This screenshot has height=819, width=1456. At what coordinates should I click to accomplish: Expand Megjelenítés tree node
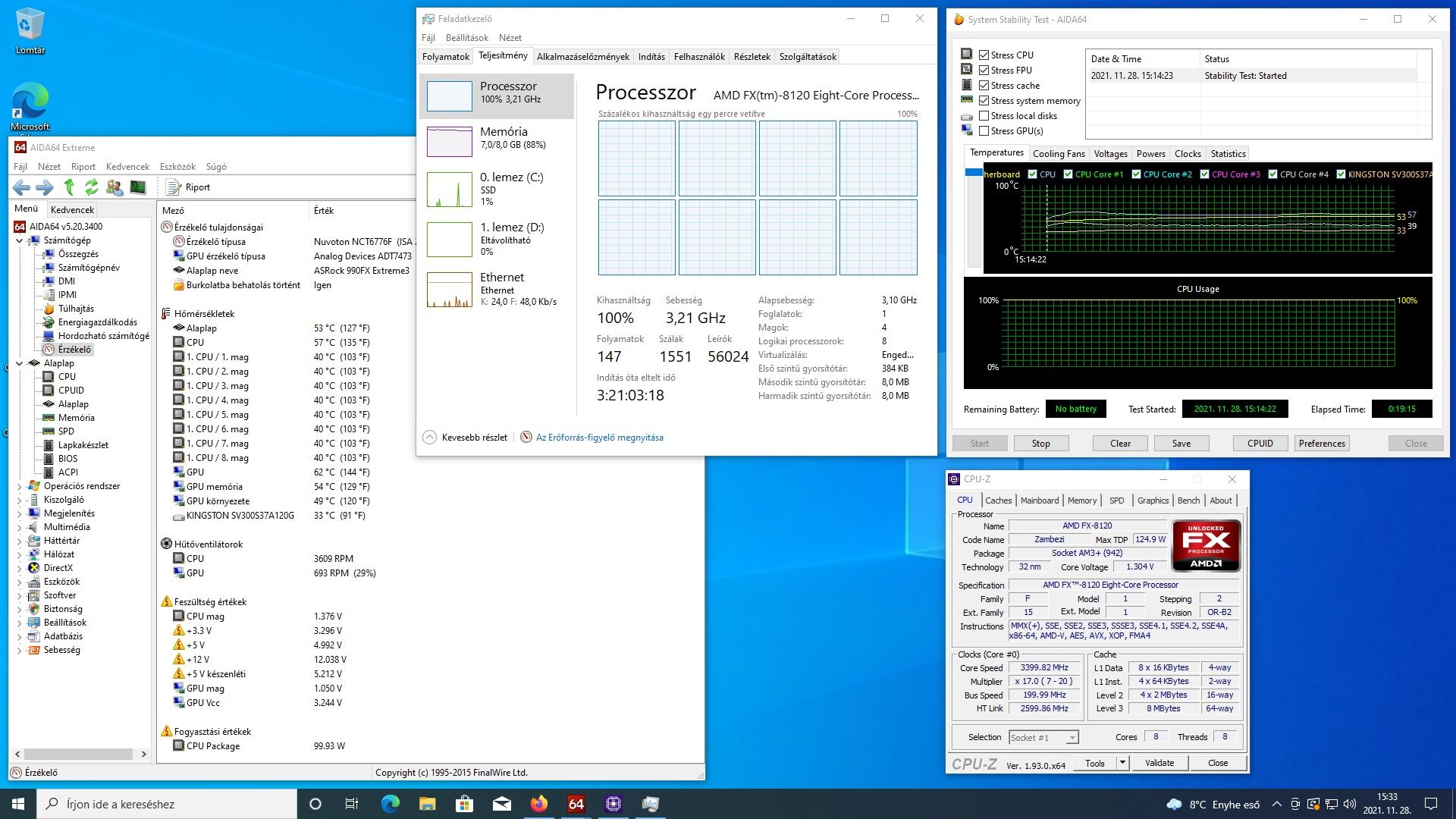click(x=19, y=513)
